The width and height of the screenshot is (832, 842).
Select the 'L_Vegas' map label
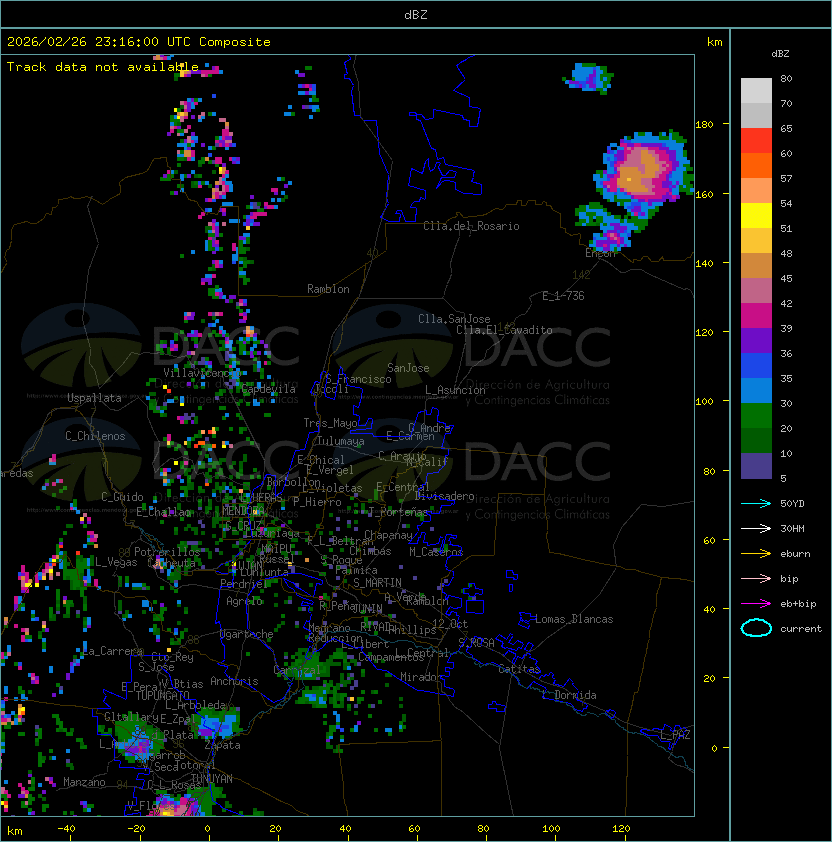[116, 562]
